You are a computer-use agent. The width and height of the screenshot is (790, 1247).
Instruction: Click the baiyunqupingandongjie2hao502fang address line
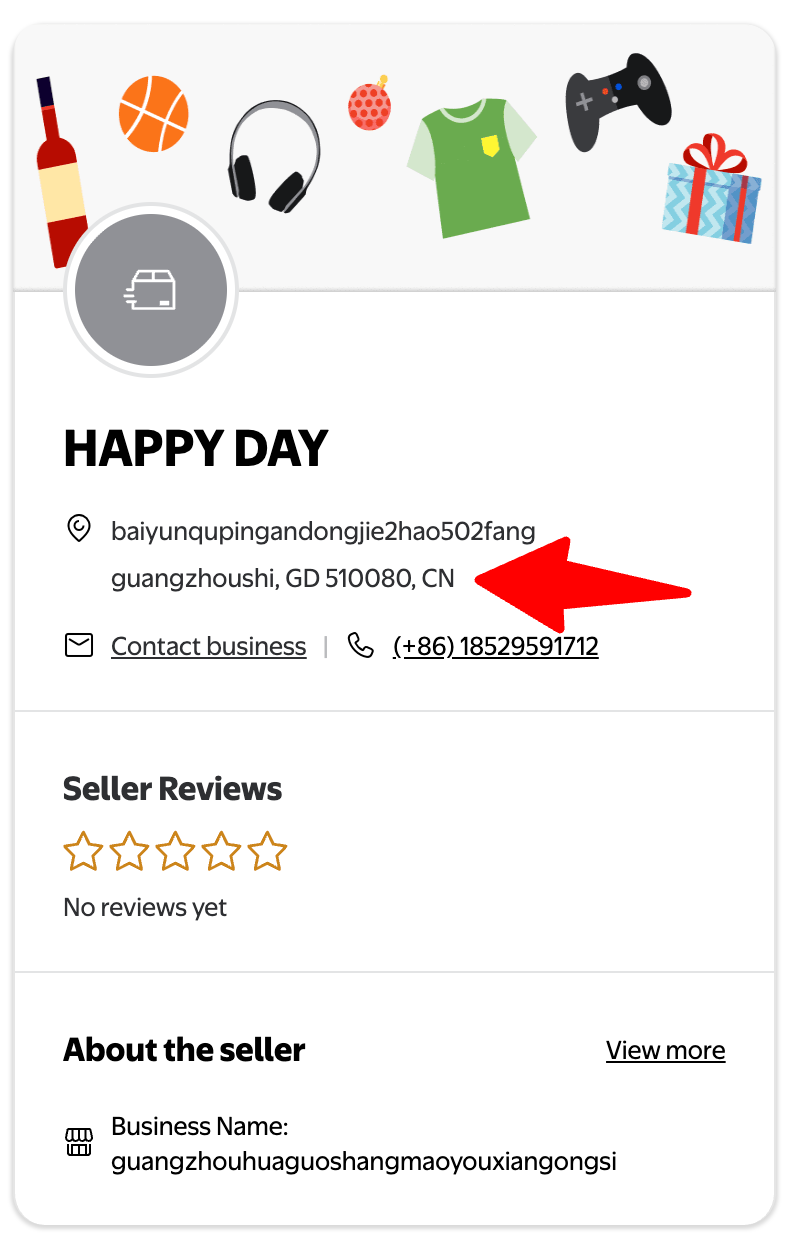(324, 531)
